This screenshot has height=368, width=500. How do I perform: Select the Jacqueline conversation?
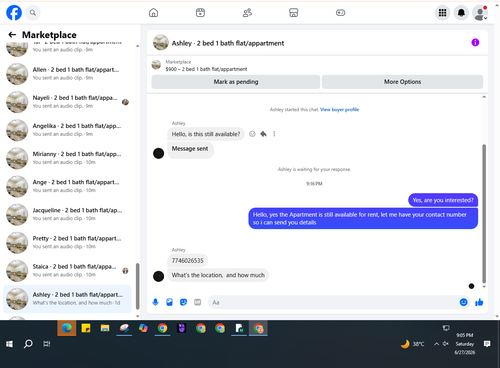tap(67, 214)
